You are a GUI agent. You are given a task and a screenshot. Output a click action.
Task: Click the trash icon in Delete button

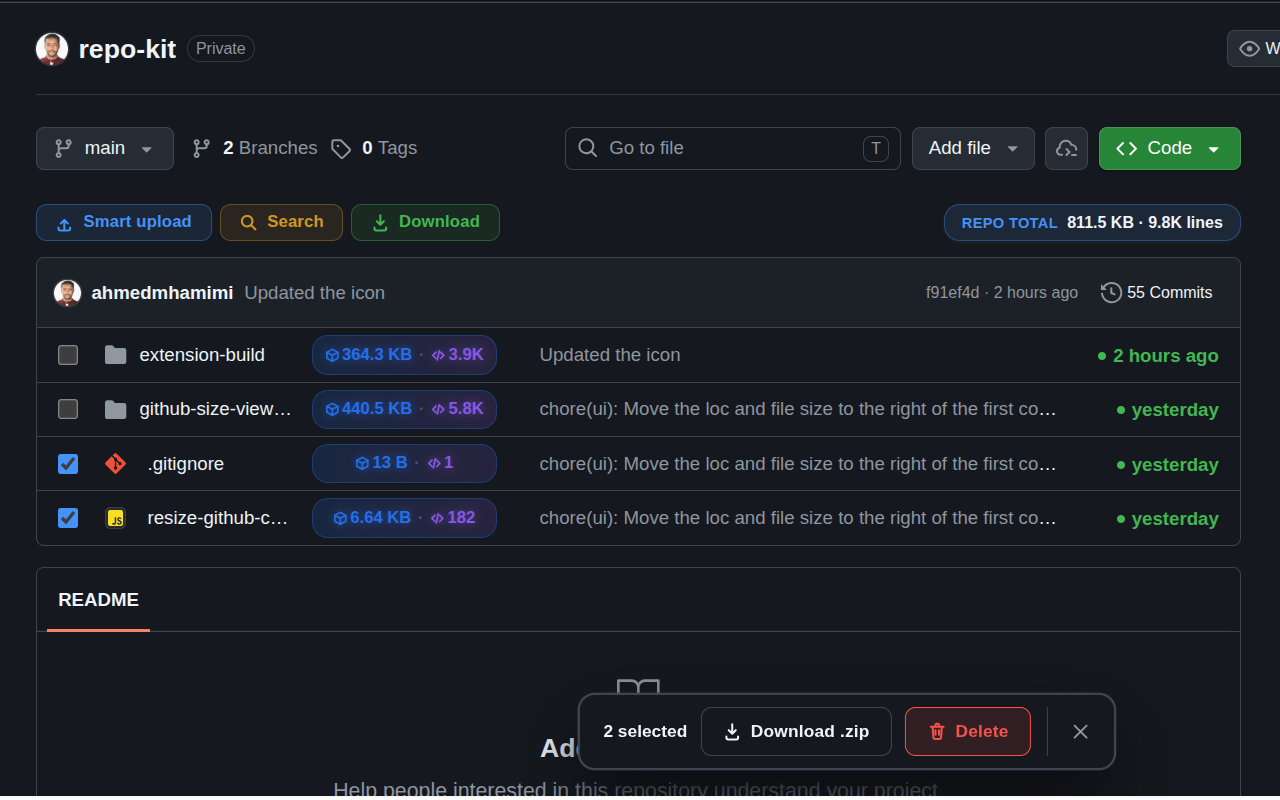[x=937, y=731]
